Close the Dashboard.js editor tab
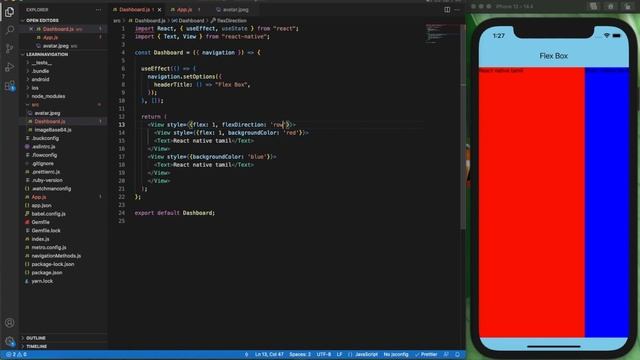This screenshot has width=640, height=360. (x=159, y=9)
